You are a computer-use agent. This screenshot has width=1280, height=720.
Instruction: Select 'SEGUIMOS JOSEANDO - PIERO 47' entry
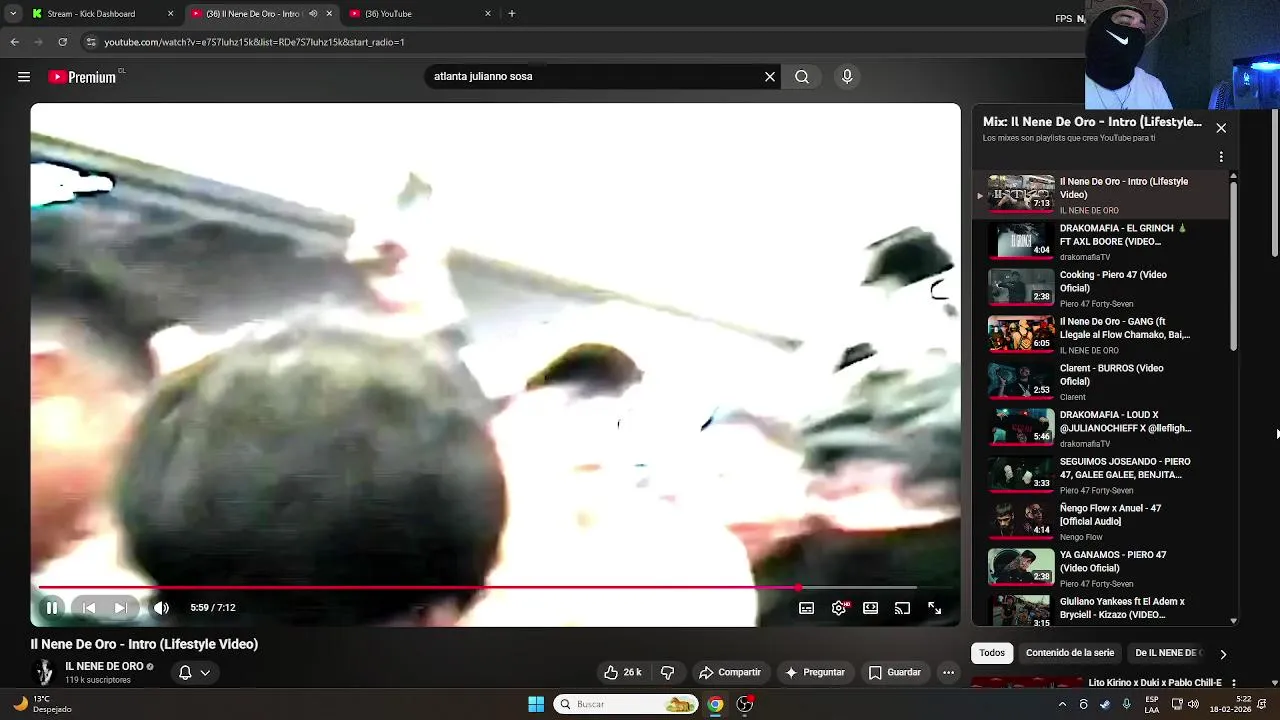click(x=1100, y=476)
